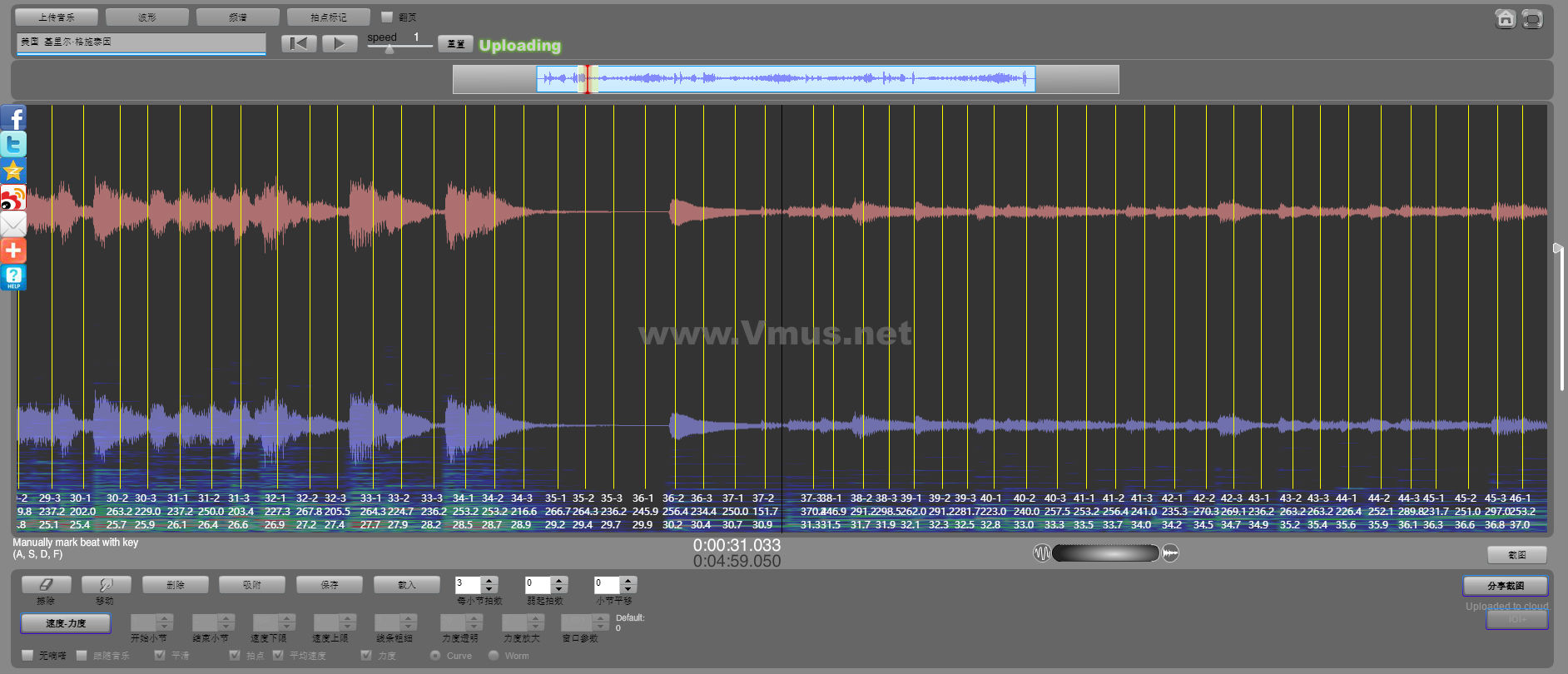Image resolution: width=1568 pixels, height=674 pixels.
Task: Decrease the 弱起拍数 stepper value
Action: point(559,590)
